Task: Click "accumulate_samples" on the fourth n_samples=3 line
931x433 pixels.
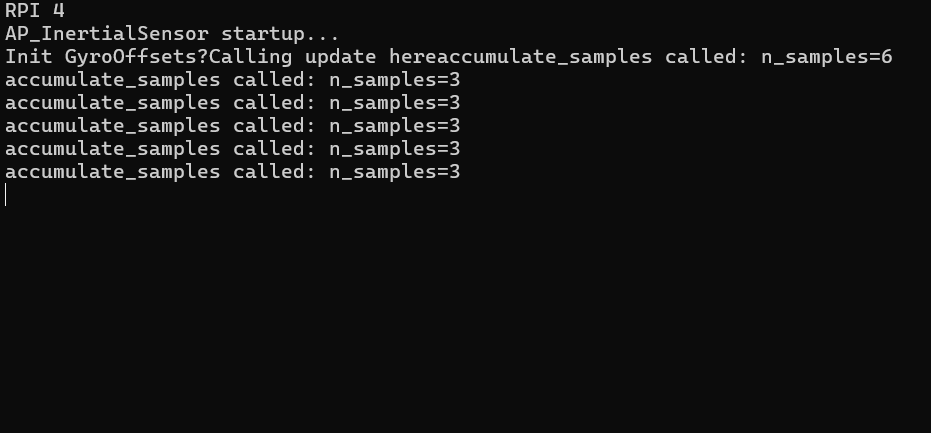Action: tap(112, 149)
